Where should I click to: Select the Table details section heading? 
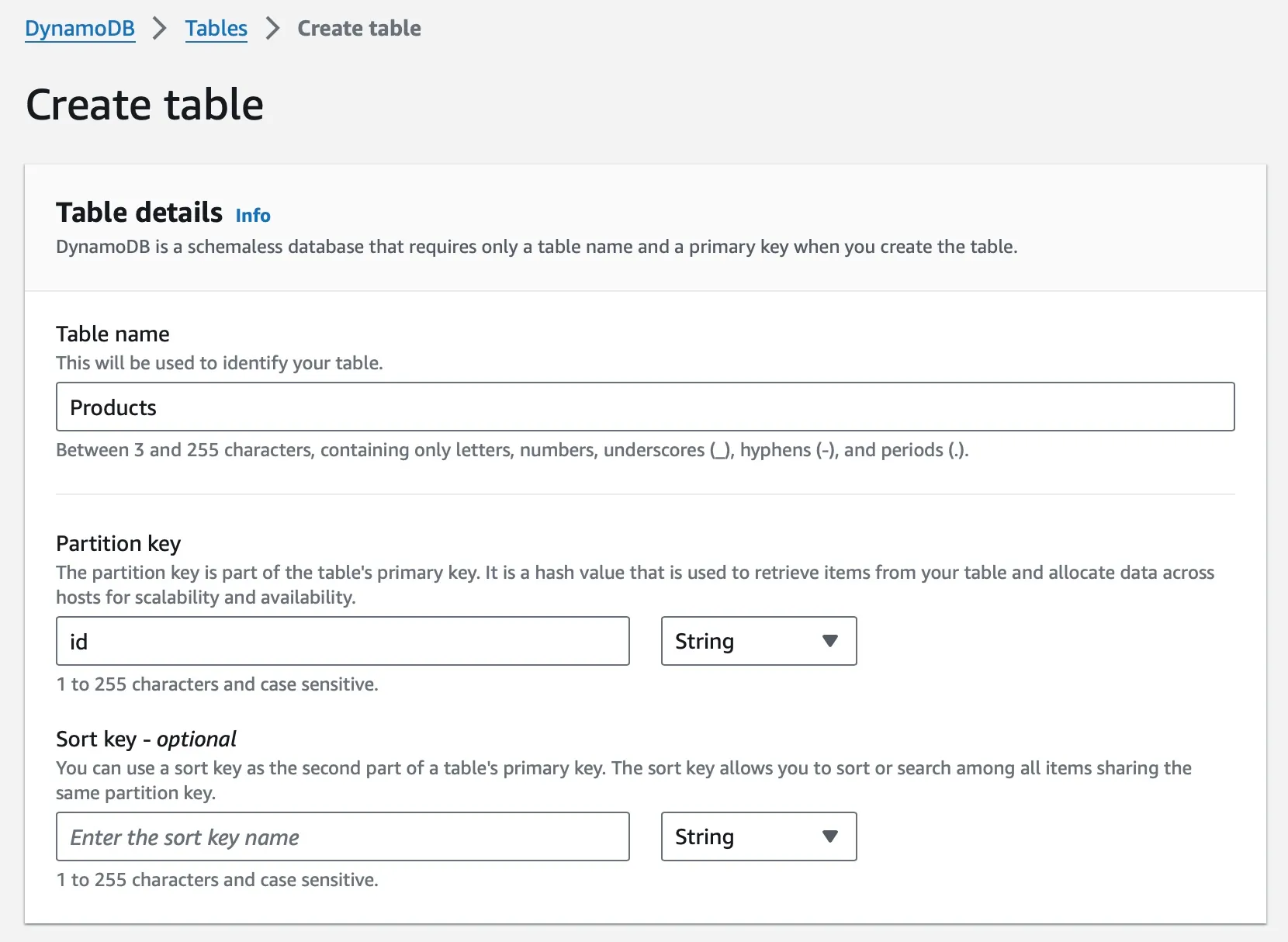[140, 213]
